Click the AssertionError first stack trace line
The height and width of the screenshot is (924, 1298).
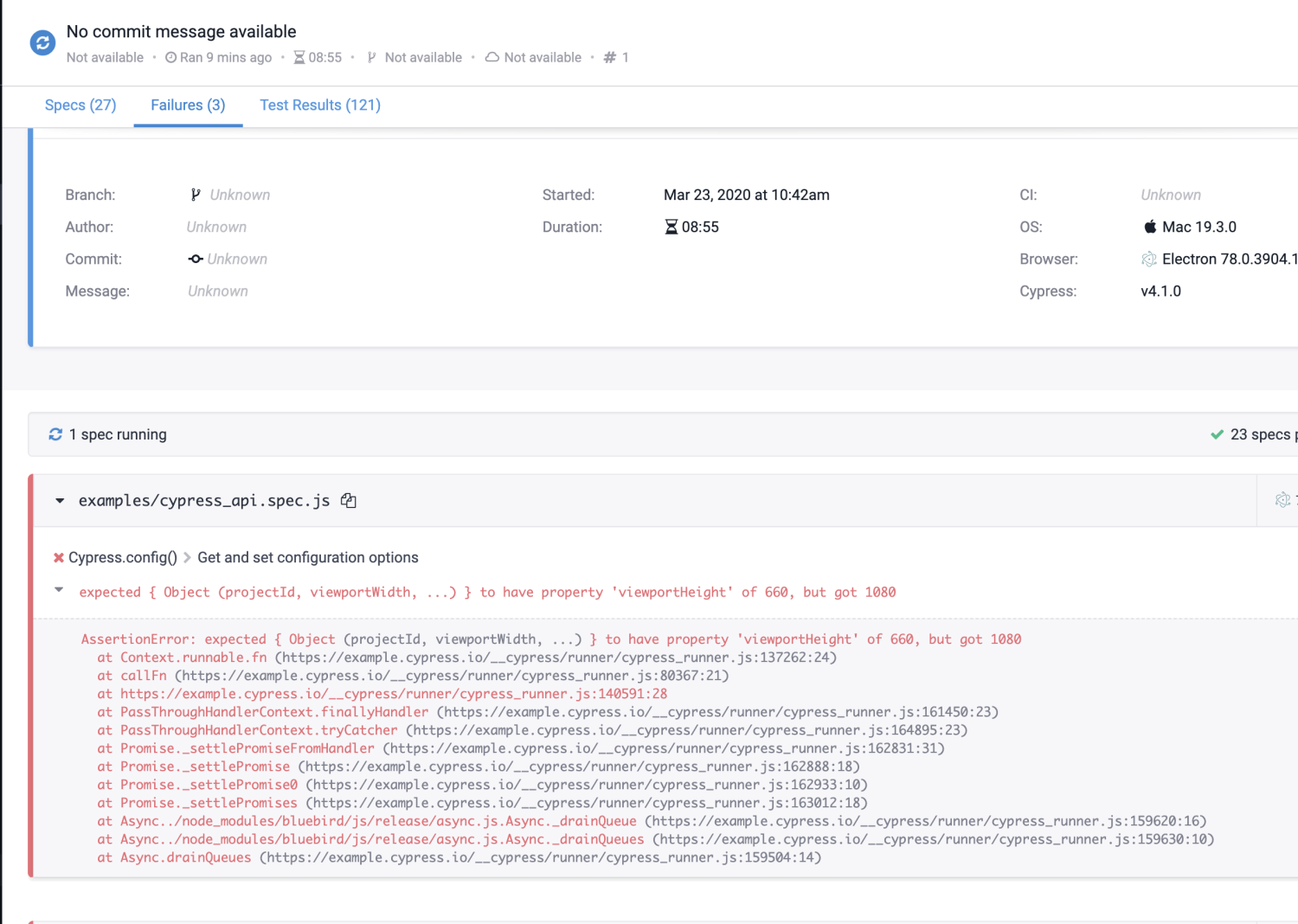coord(551,639)
